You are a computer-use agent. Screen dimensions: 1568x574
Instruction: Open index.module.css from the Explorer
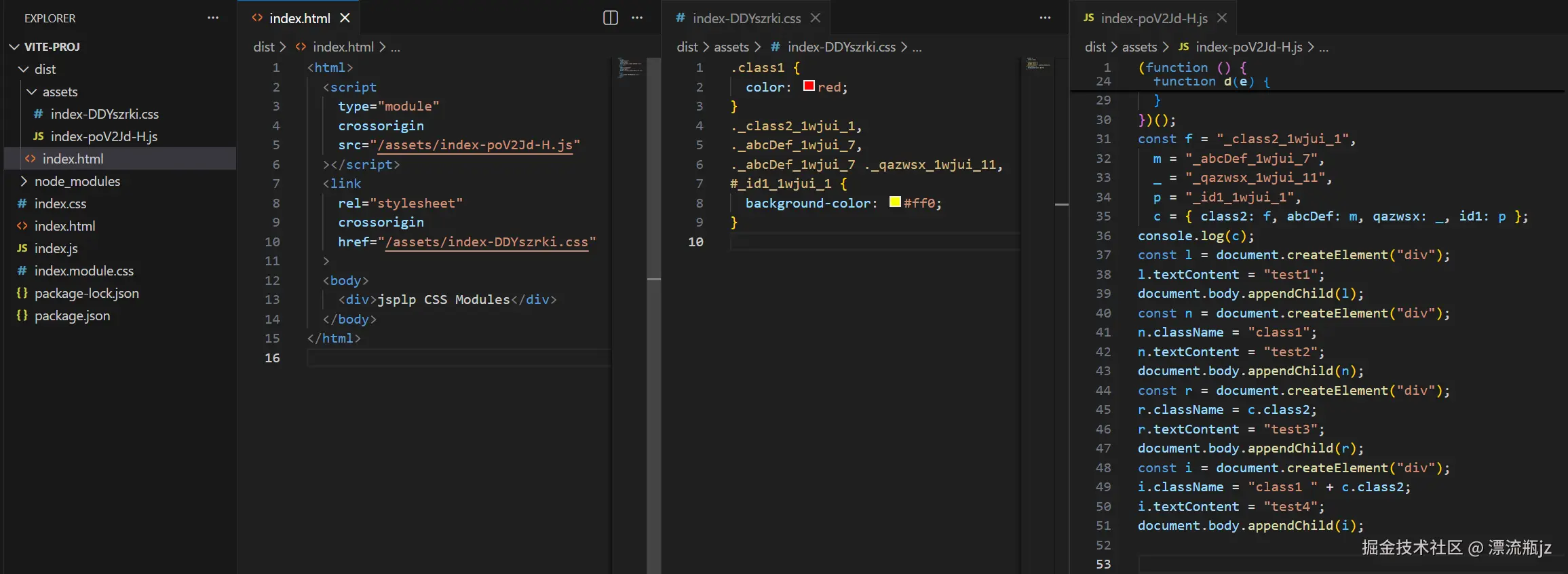click(84, 271)
